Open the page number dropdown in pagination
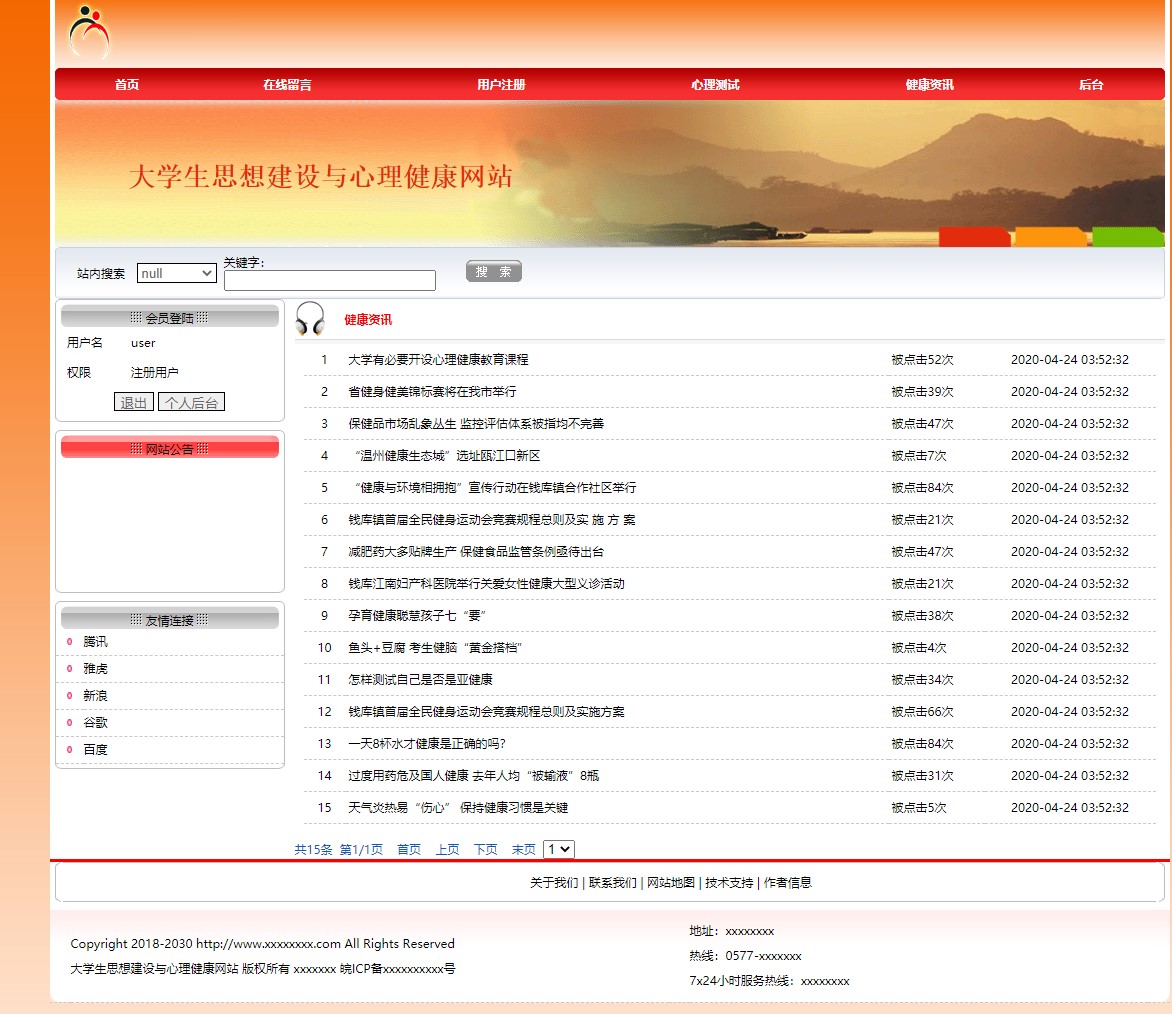1172x1014 pixels. (557, 849)
